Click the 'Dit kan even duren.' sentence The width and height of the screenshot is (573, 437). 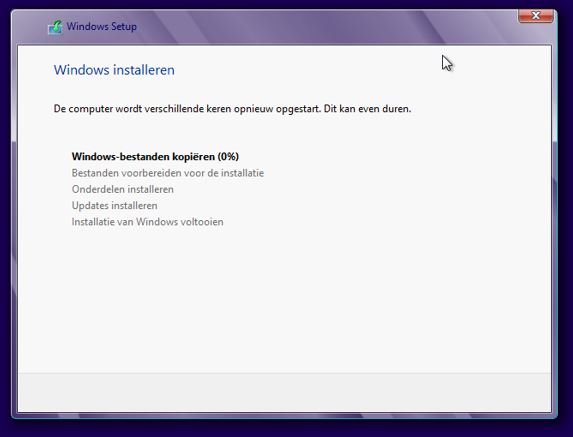click(367, 109)
